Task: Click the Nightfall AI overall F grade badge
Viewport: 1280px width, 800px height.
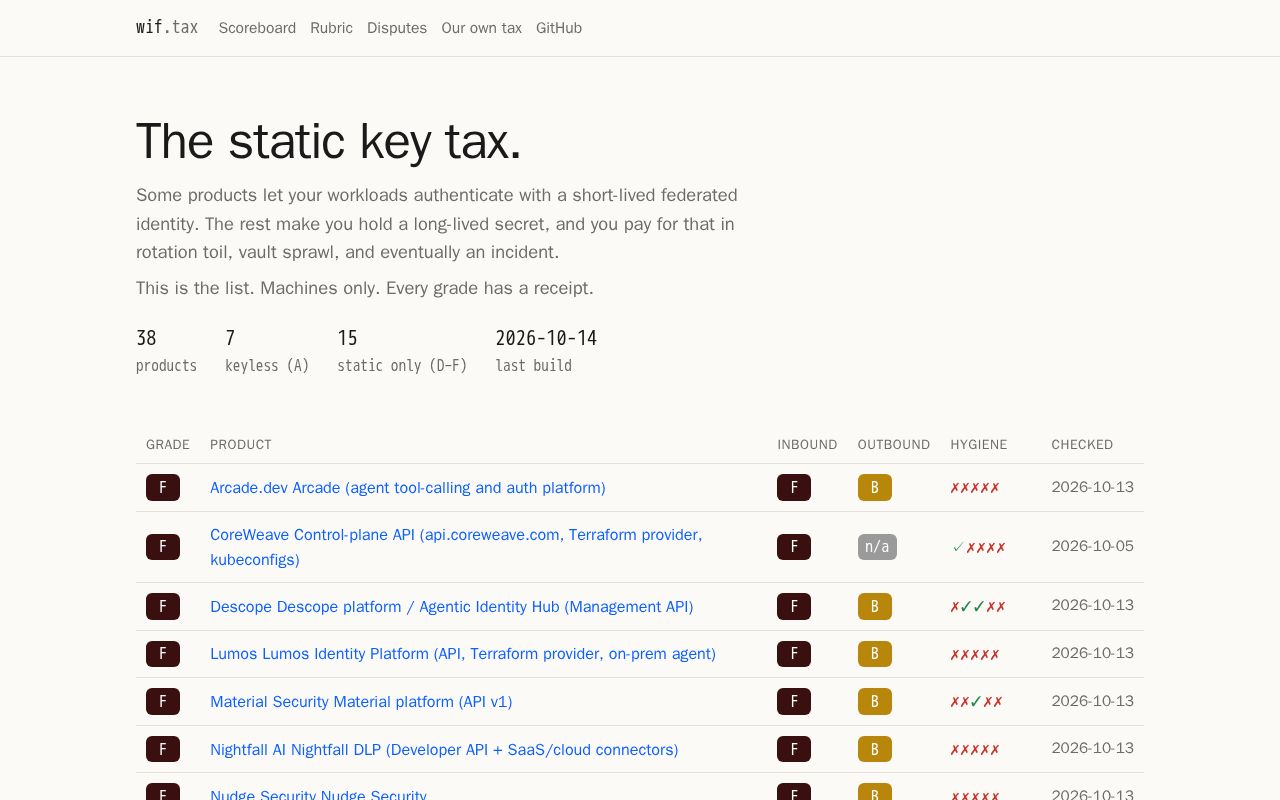Action: [x=163, y=750]
